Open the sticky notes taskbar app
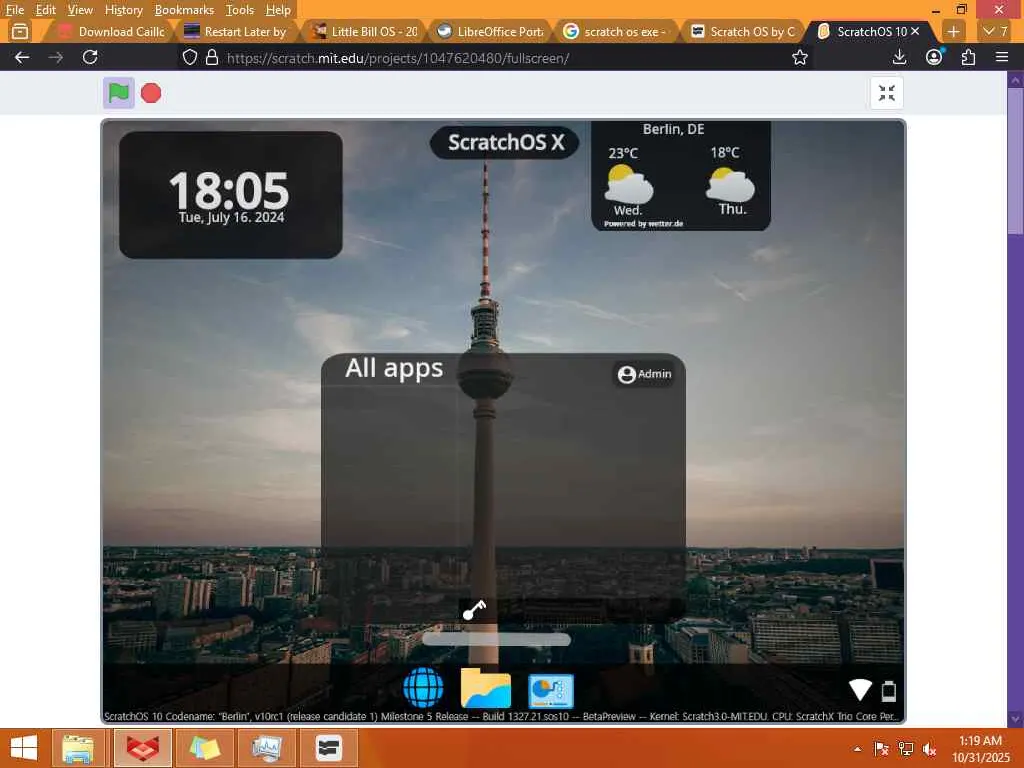 pyautogui.click(x=204, y=748)
